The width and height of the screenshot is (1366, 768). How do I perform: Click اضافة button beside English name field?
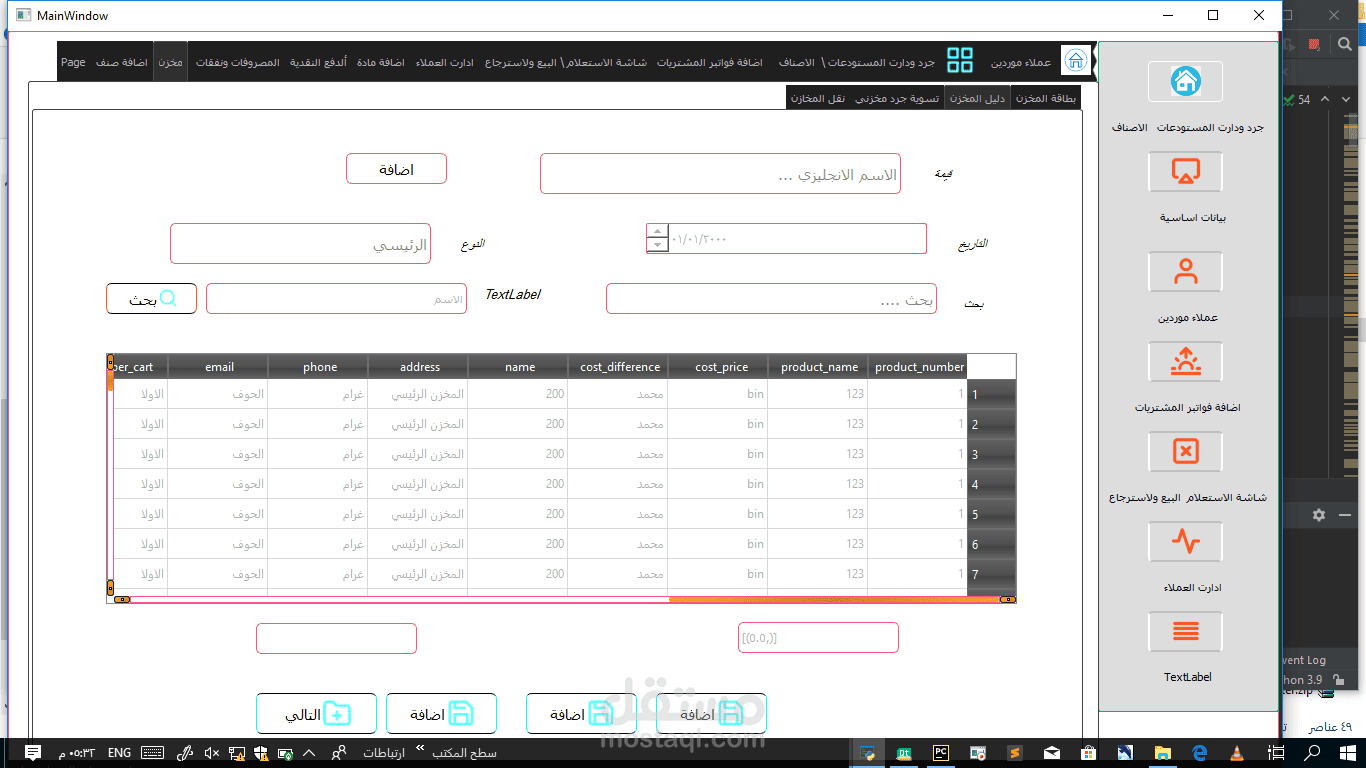(x=396, y=169)
